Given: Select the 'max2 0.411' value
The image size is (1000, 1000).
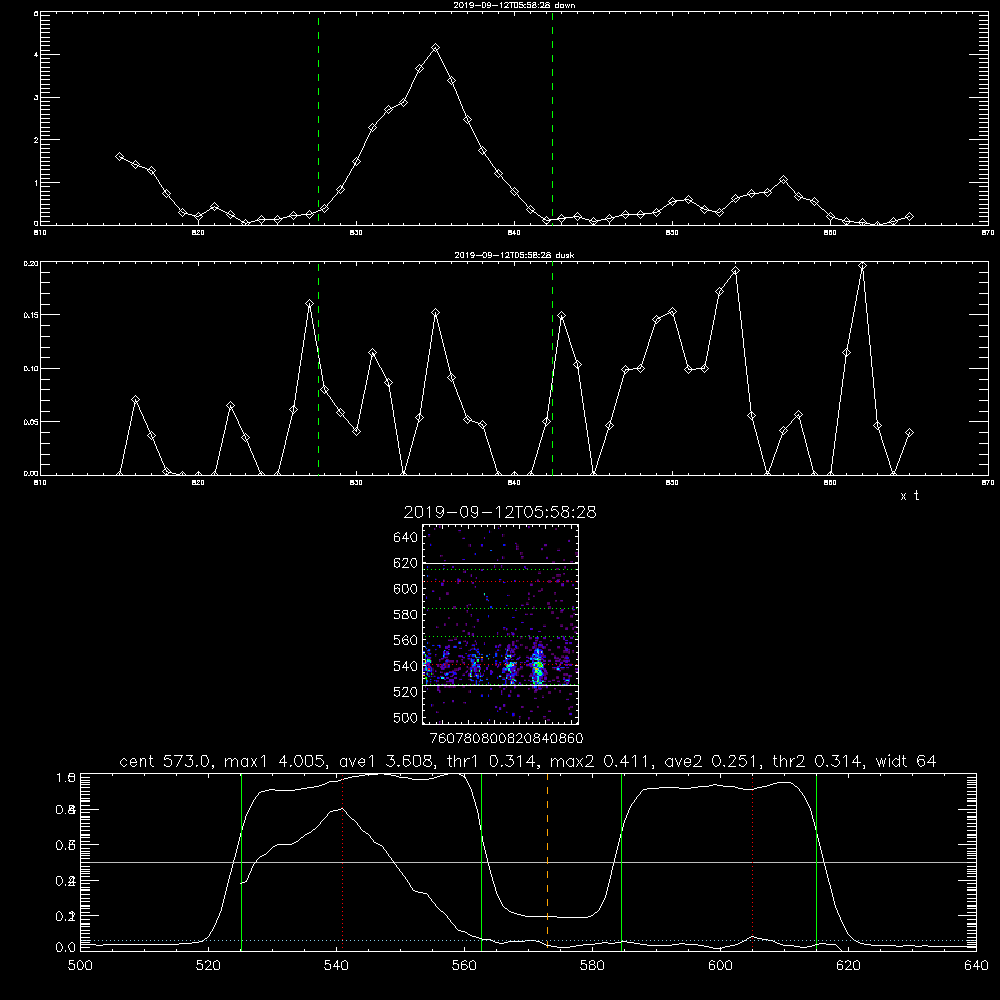Looking at the screenshot, I should tap(601, 761).
